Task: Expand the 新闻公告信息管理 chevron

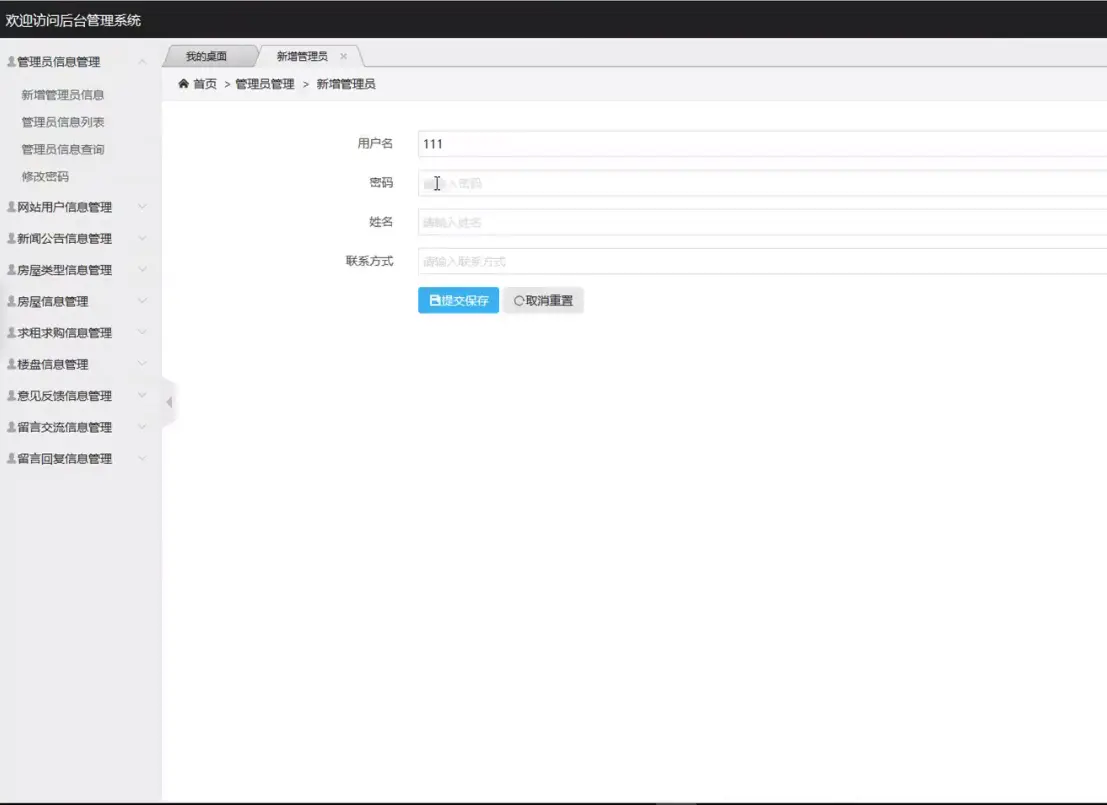Action: [142, 239]
